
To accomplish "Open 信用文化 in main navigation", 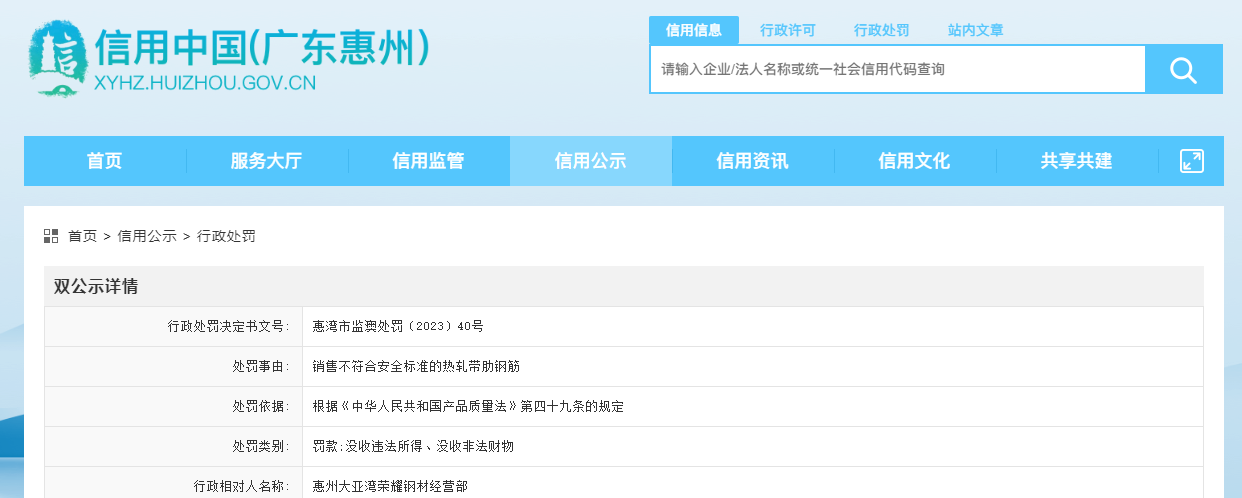I will pos(914,161).
